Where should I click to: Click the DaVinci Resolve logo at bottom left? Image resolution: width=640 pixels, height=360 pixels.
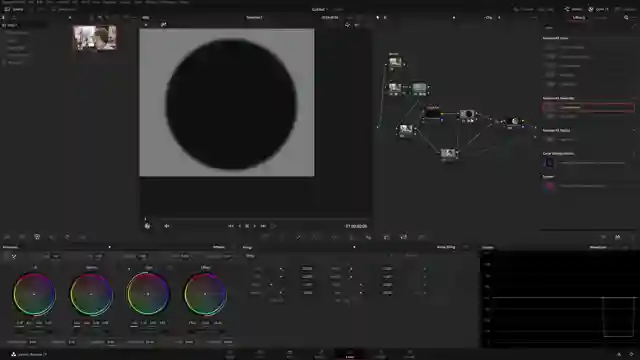pyautogui.click(x=13, y=354)
